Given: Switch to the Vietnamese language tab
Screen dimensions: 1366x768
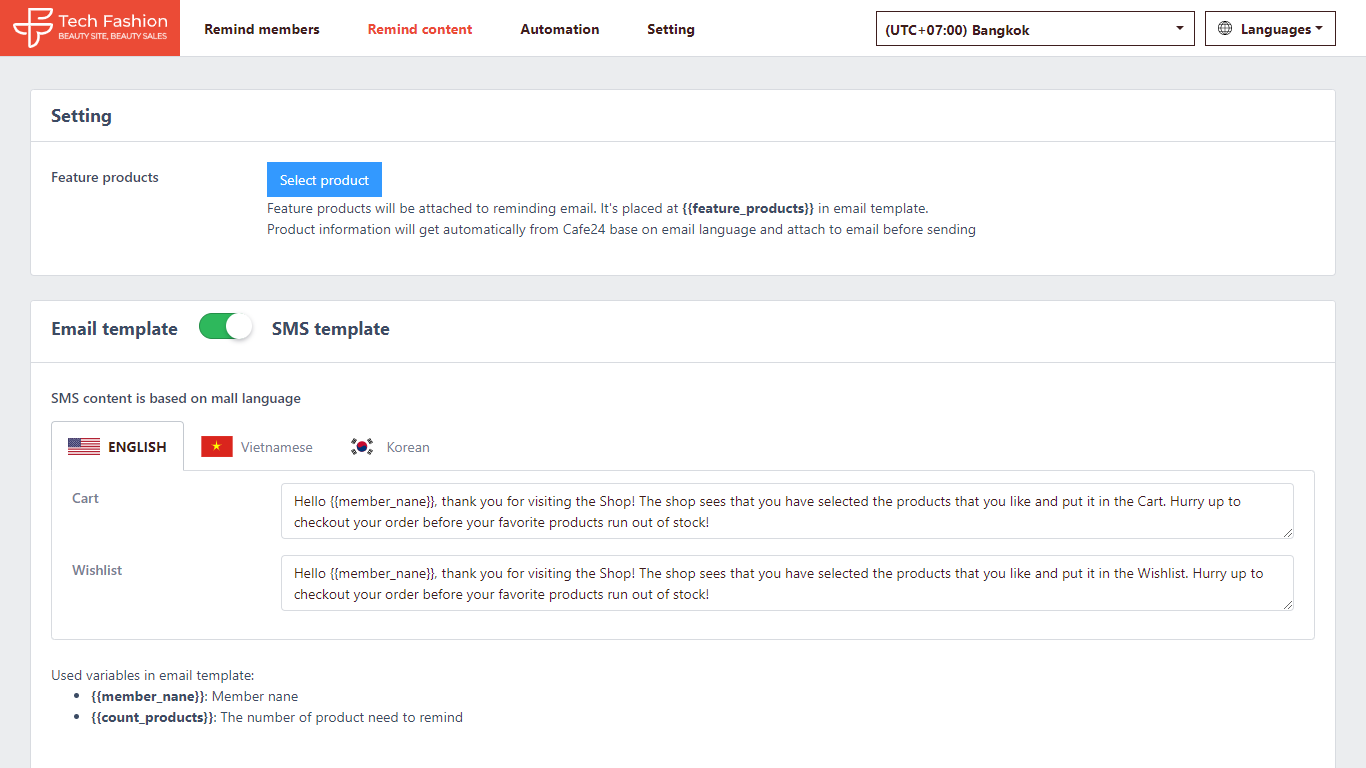Looking at the screenshot, I should coord(276,447).
